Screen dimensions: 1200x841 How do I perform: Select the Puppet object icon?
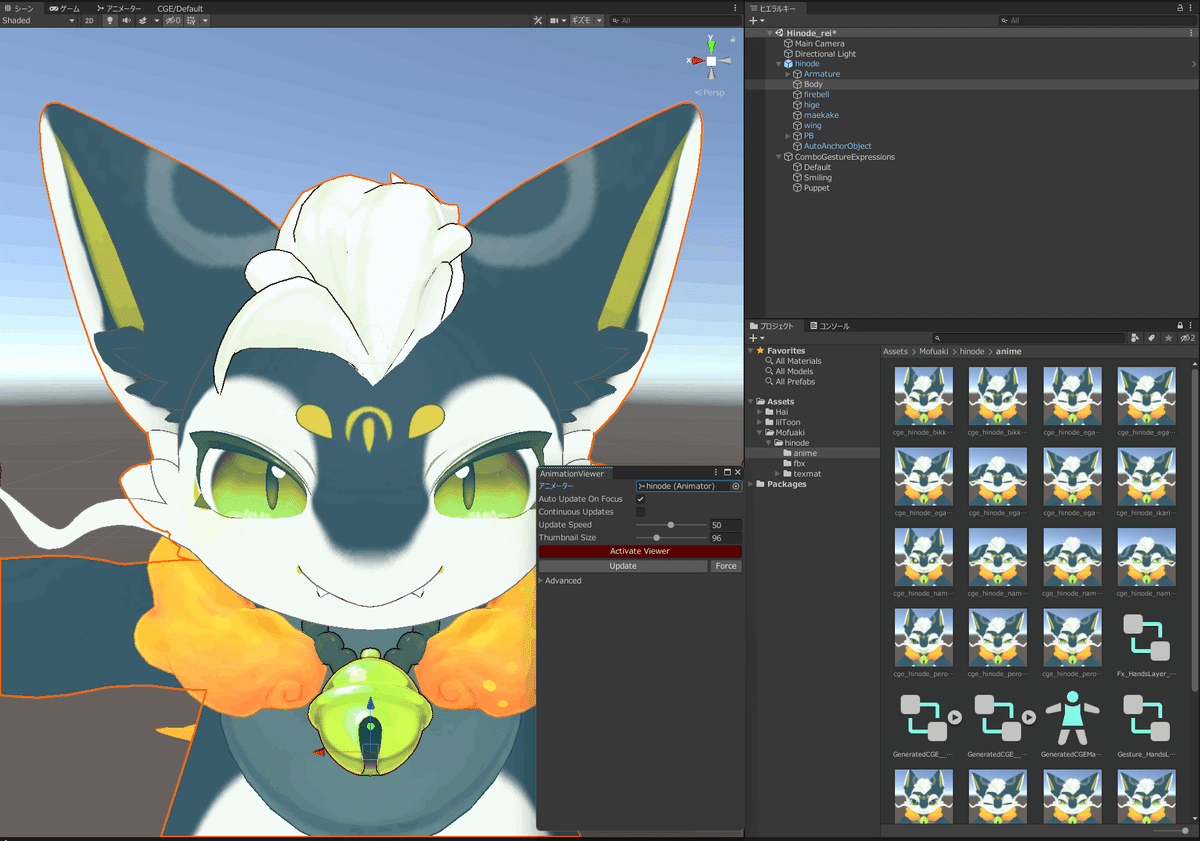pyautogui.click(x=798, y=188)
